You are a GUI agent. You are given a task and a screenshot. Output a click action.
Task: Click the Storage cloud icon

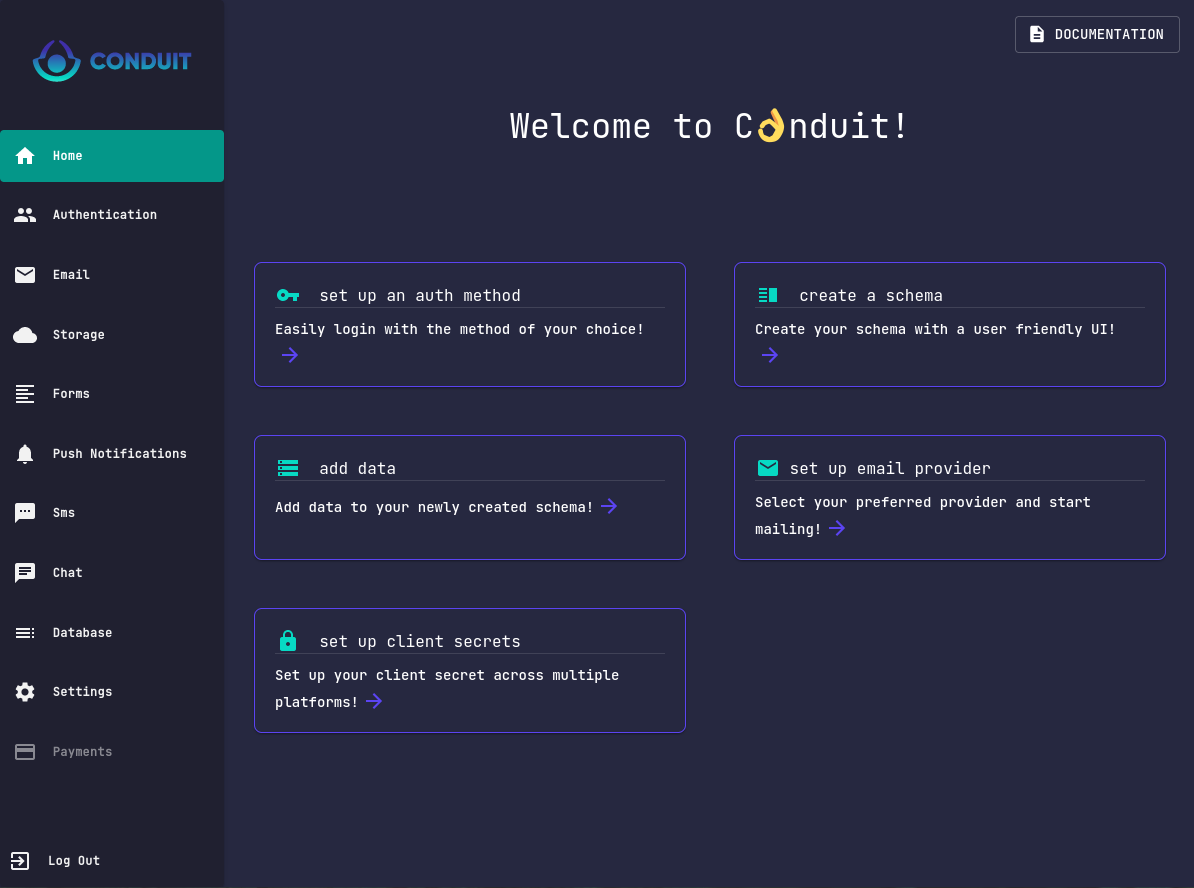[x=25, y=335]
